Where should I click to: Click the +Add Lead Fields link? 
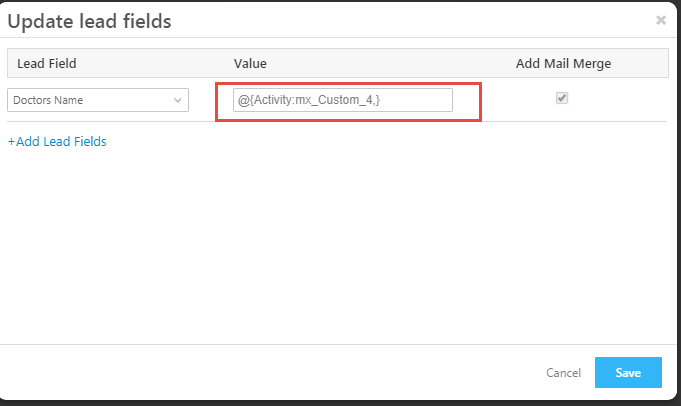(x=57, y=142)
